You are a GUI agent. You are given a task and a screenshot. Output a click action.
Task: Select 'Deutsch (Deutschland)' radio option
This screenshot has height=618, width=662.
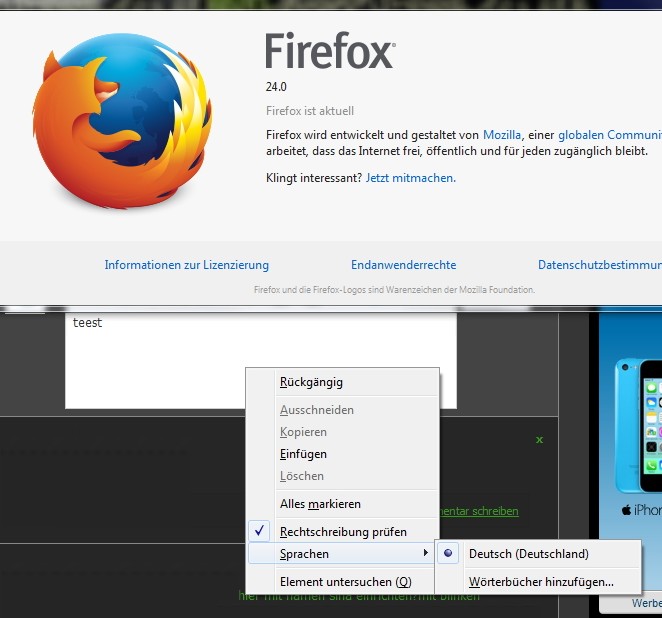538,554
